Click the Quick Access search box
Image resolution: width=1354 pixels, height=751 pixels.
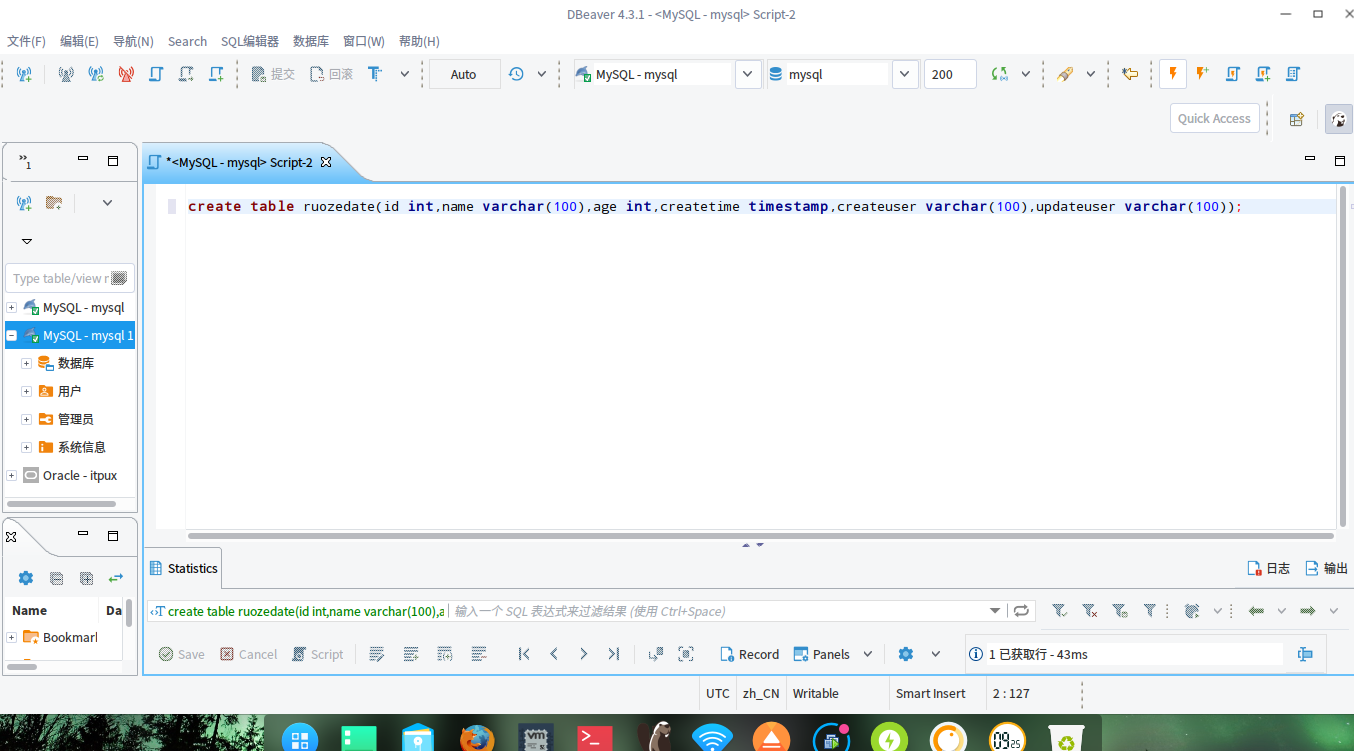(x=1214, y=118)
